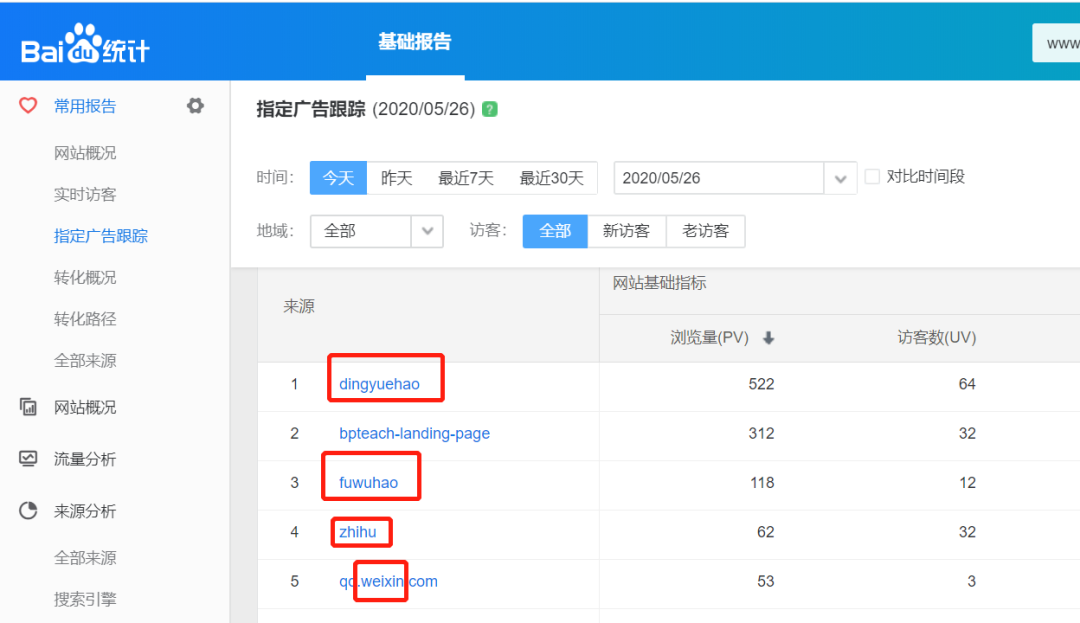Switch to 基础报告 tab

pyautogui.click(x=414, y=42)
